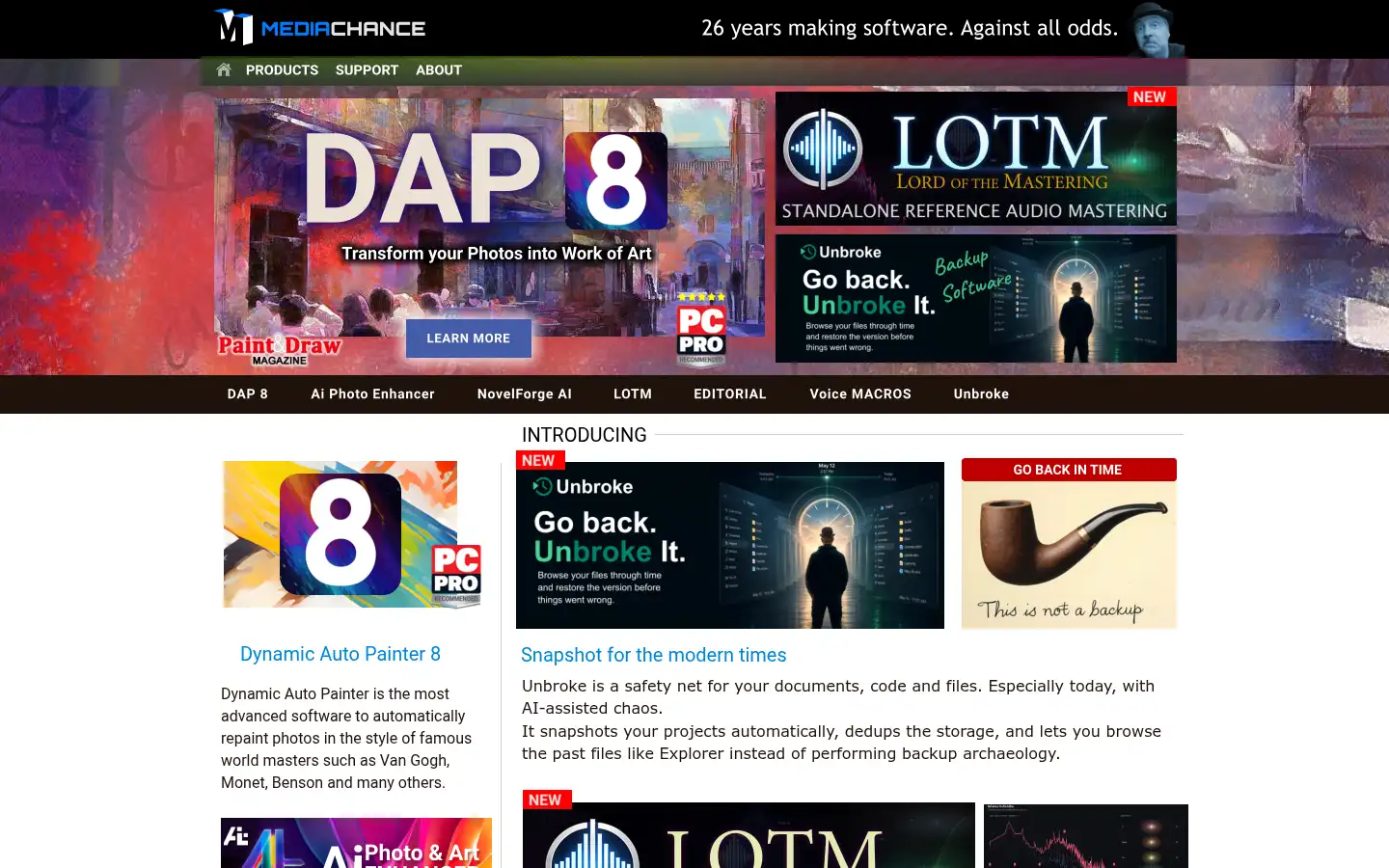Viewport: 1389px width, 868px height.
Task: Open the SUPPORT menu
Action: point(367,70)
